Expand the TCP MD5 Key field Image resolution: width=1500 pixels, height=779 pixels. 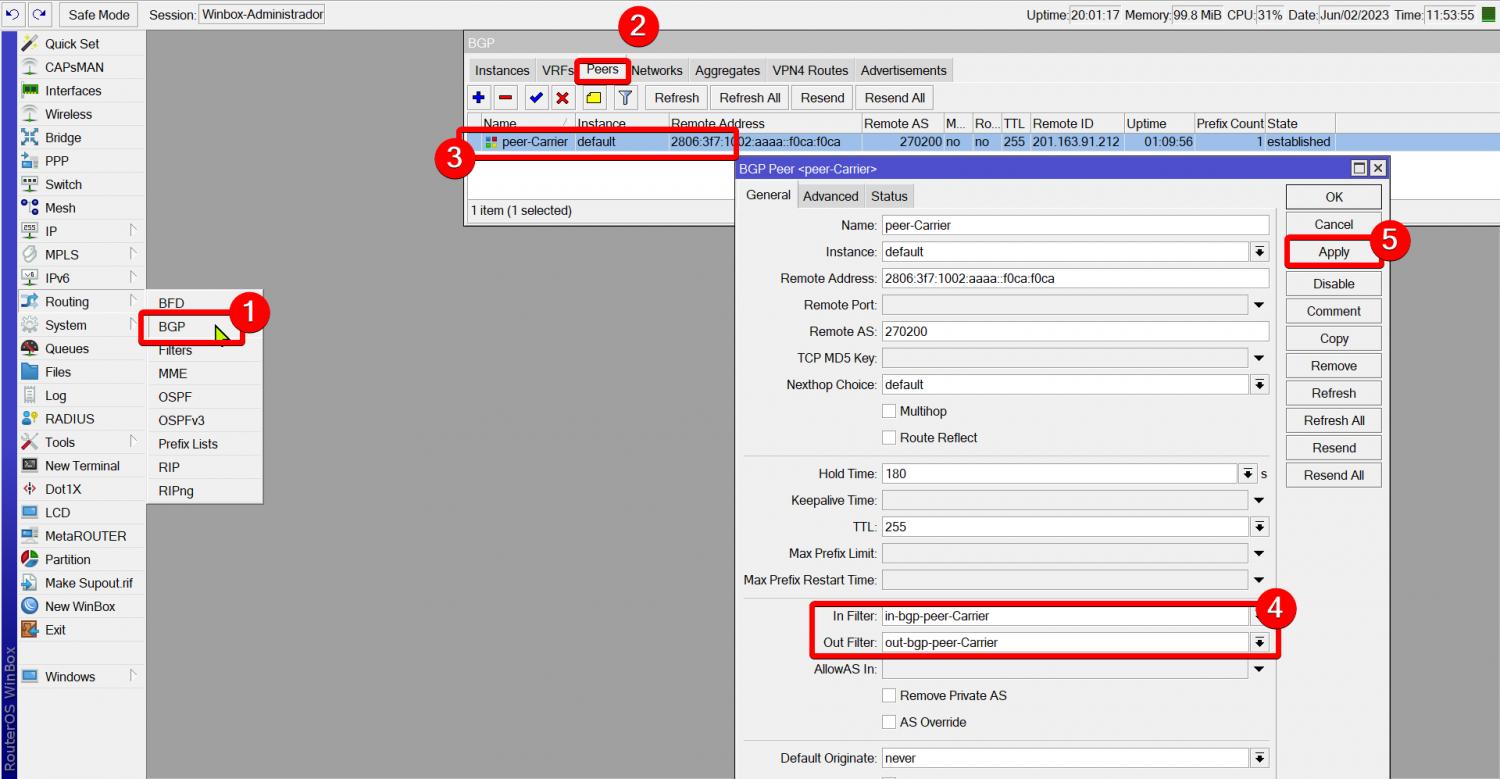pyautogui.click(x=1259, y=358)
